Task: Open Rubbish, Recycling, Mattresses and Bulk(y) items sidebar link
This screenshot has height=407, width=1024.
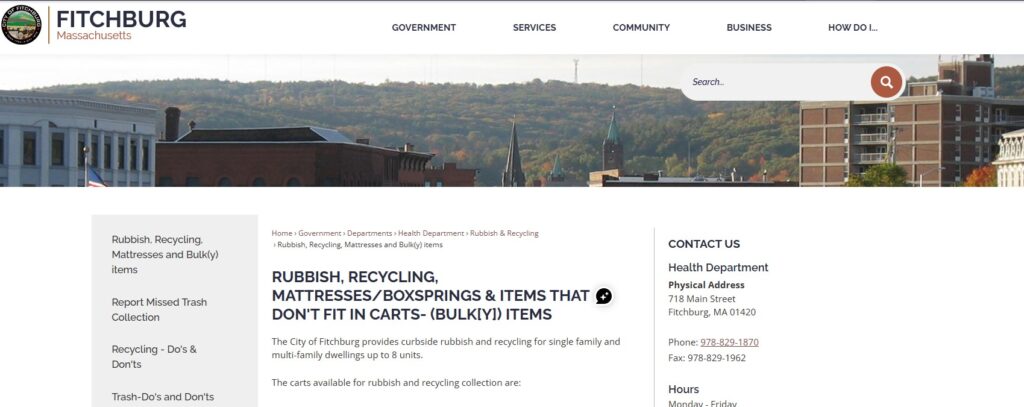Action: click(x=165, y=254)
